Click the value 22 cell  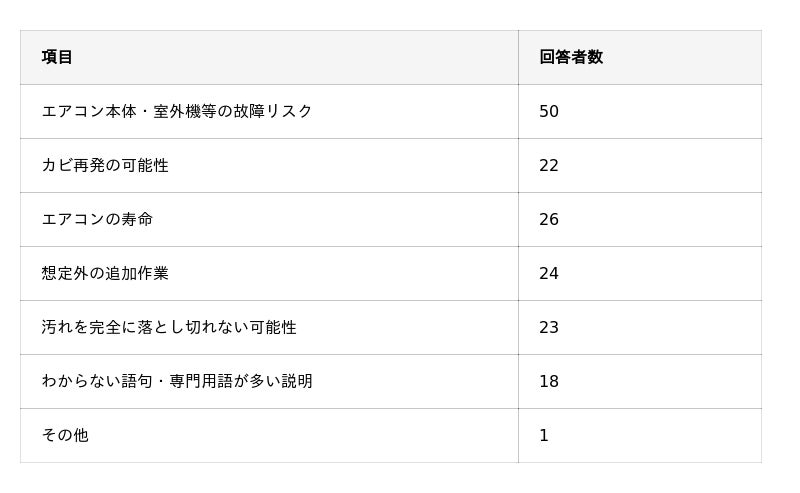click(x=549, y=165)
